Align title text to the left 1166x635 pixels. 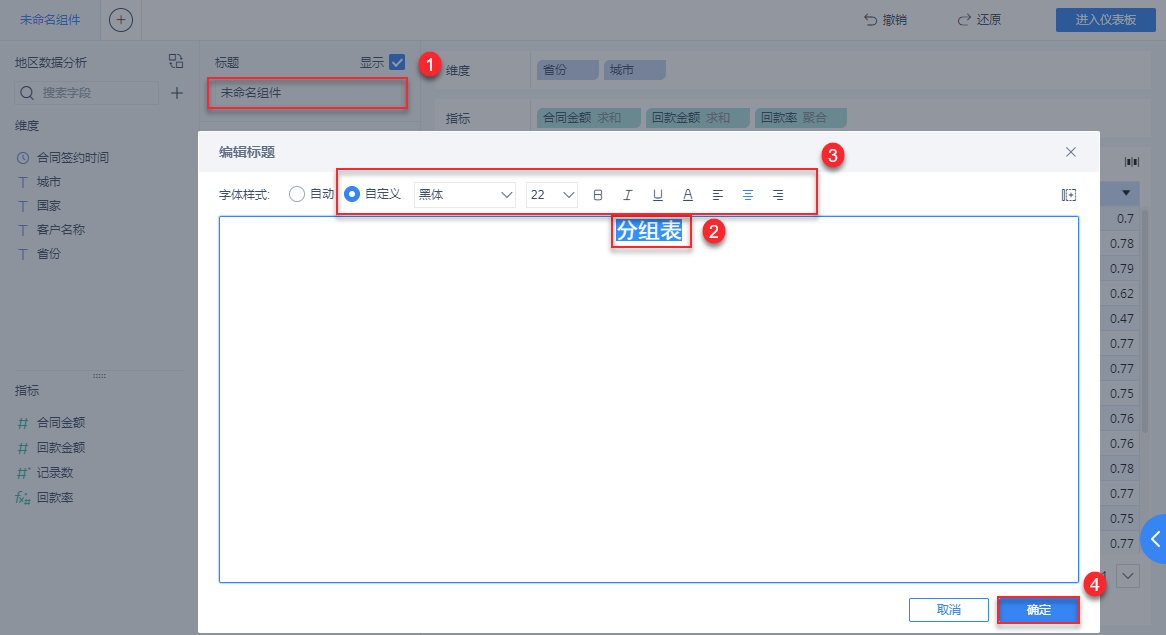point(718,195)
